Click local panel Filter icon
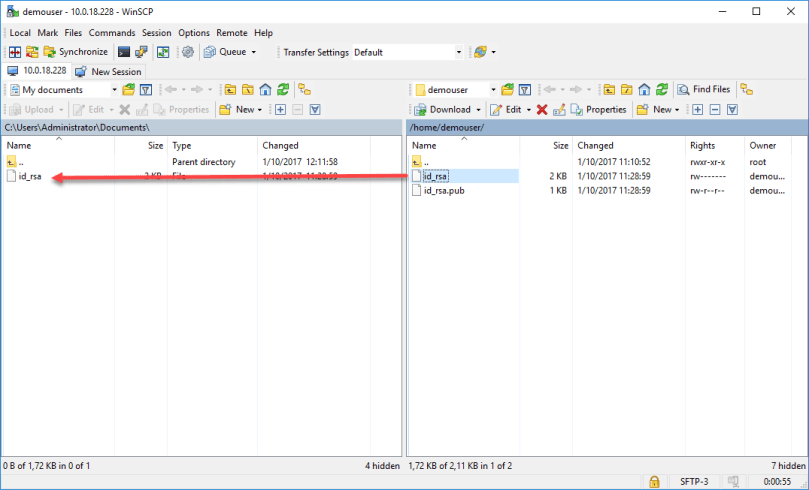The image size is (809, 490). tap(146, 90)
